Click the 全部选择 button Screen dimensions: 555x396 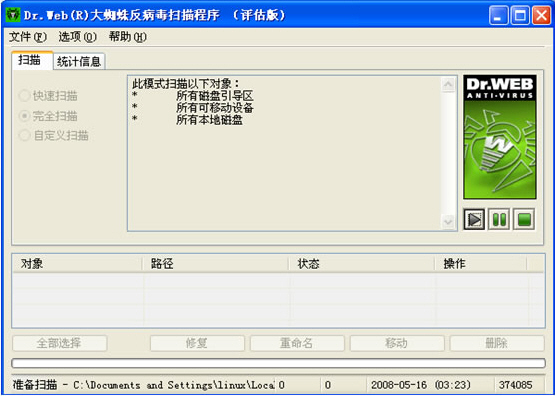click(x=59, y=343)
